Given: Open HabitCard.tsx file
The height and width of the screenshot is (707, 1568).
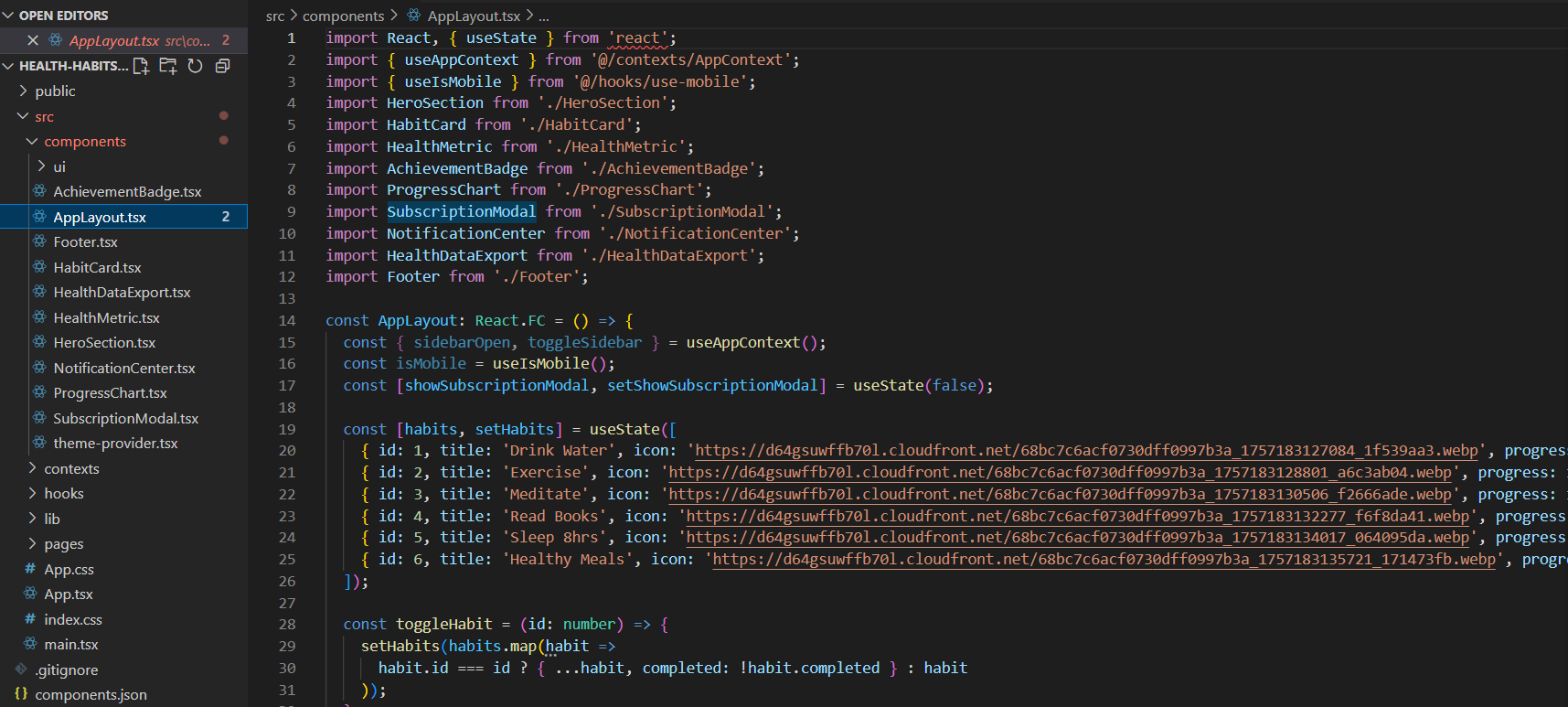Looking at the screenshot, I should (x=97, y=267).
